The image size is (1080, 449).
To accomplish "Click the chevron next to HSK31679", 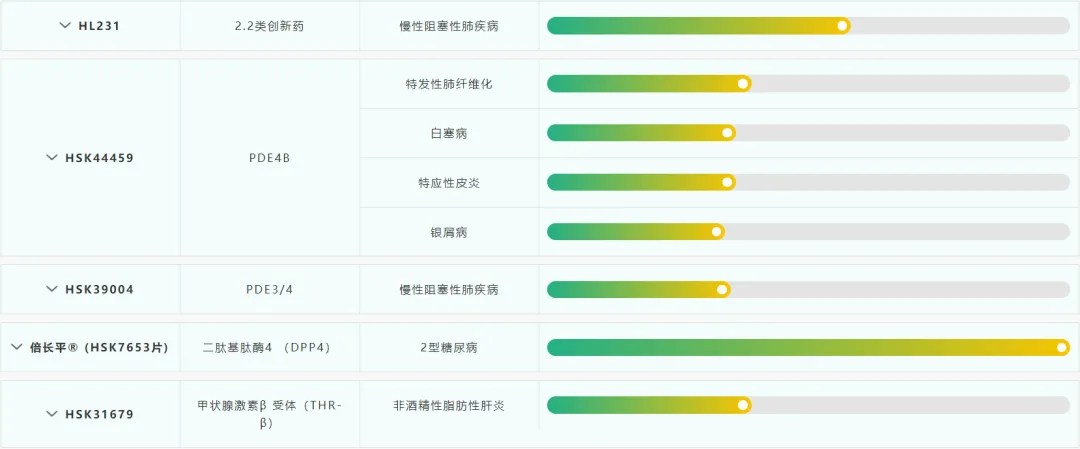I will (52, 414).
